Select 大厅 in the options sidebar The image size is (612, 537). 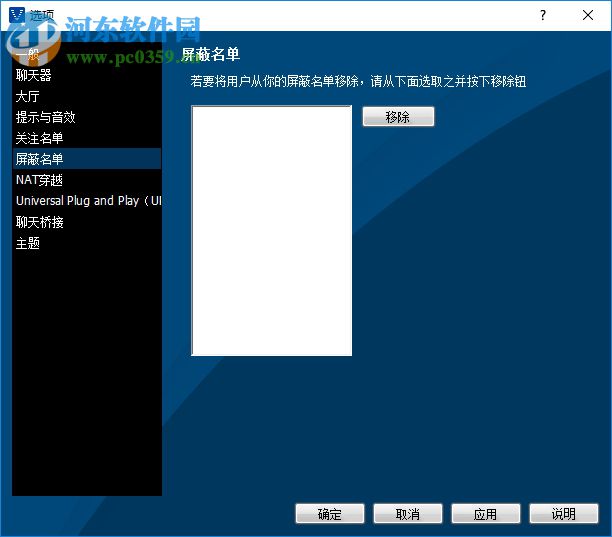87,96
